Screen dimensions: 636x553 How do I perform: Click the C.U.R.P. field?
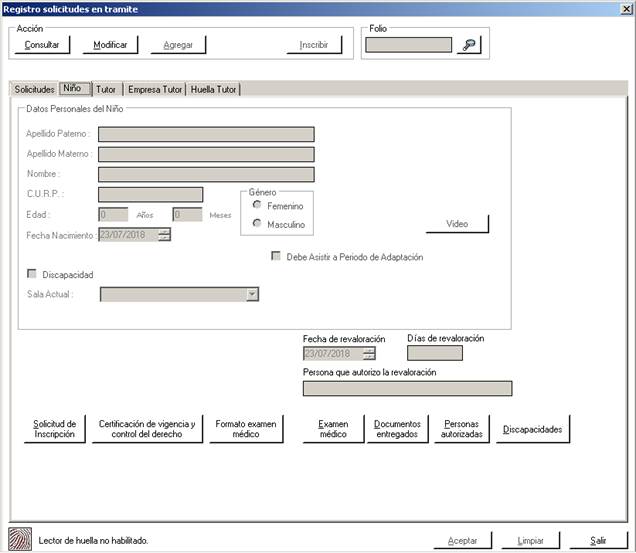(150, 194)
